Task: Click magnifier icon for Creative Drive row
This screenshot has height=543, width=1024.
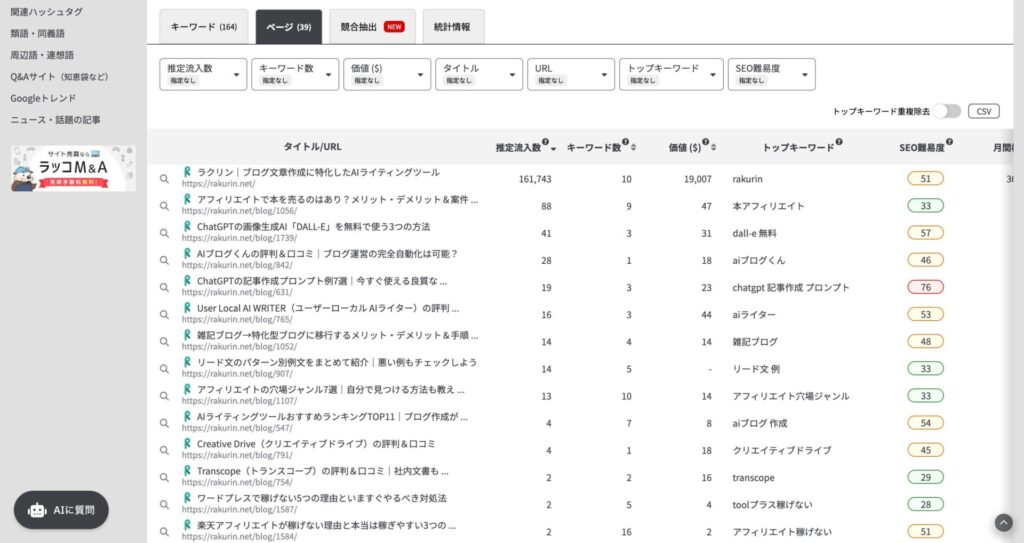Action: (164, 450)
